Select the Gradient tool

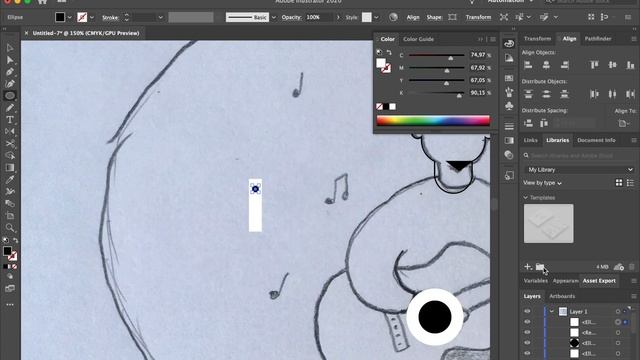[x=10, y=167]
